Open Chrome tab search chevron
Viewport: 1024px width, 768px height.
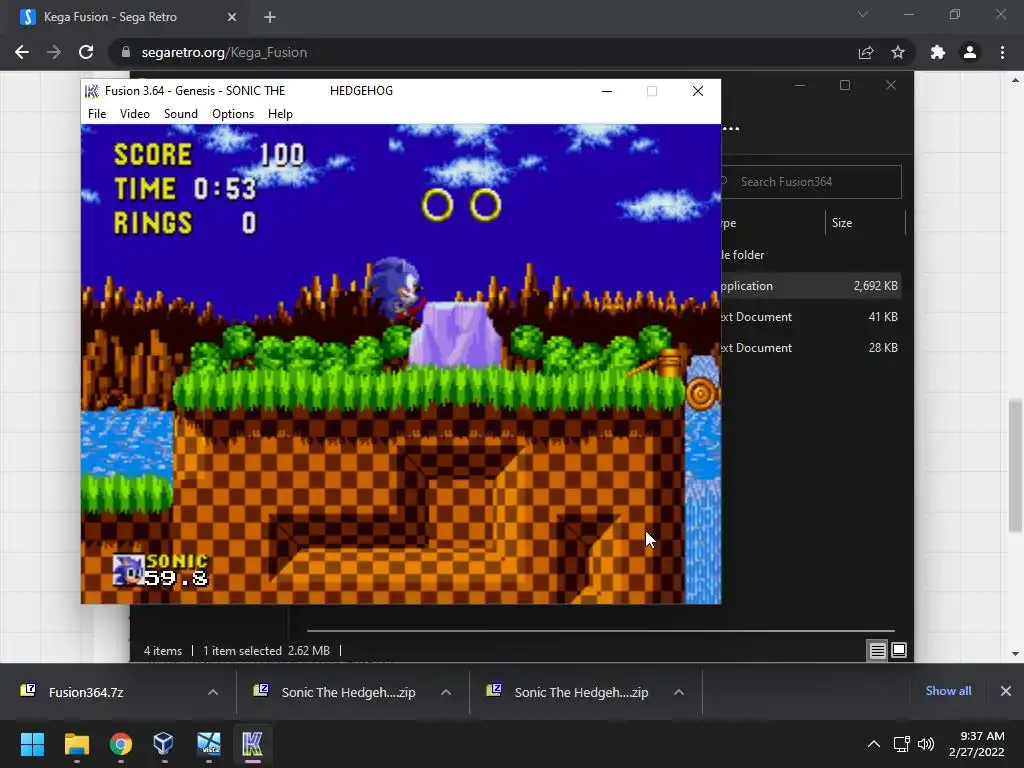point(863,14)
